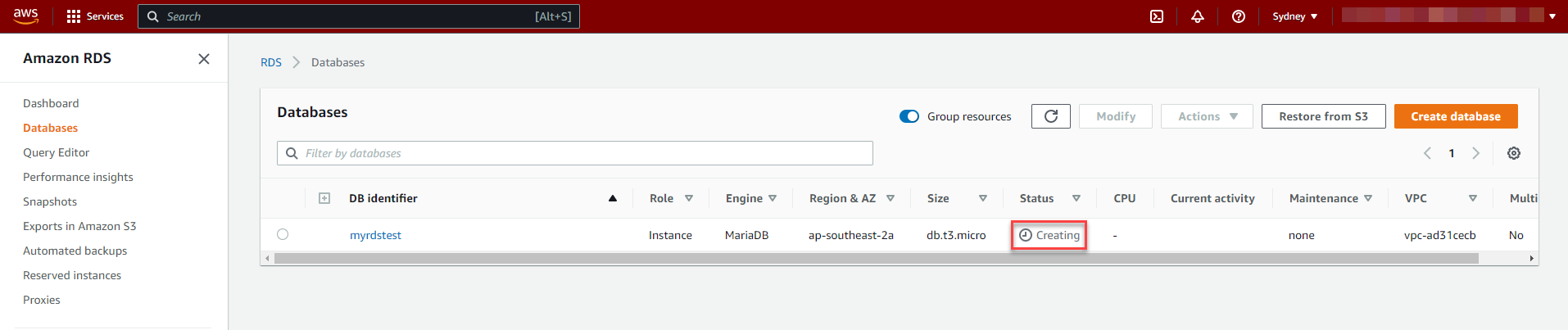
Task: Open table preferences gear icon
Action: click(1514, 153)
